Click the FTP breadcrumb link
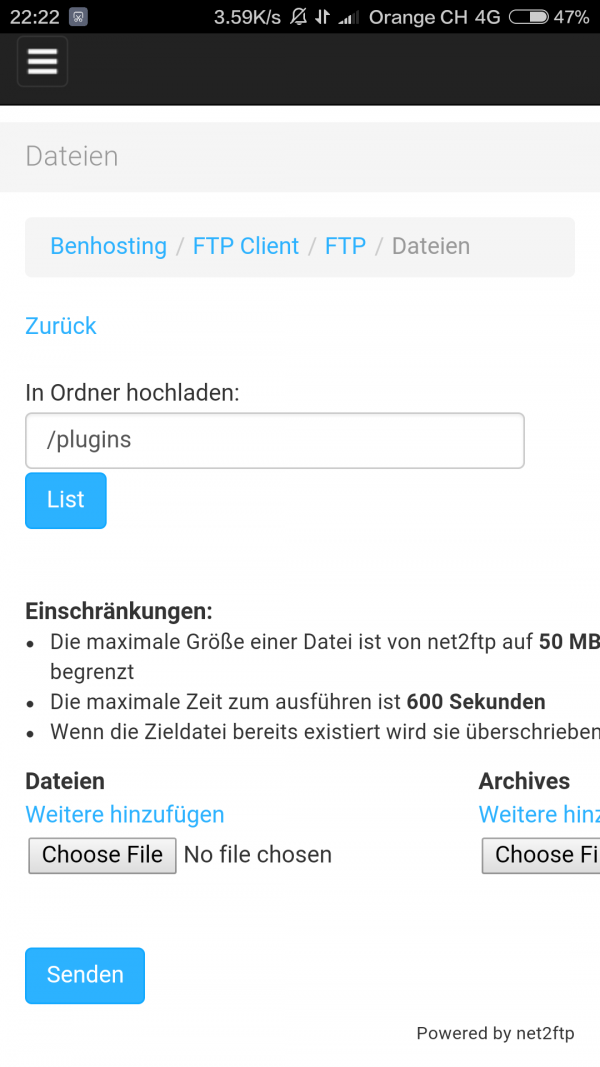 coord(345,246)
